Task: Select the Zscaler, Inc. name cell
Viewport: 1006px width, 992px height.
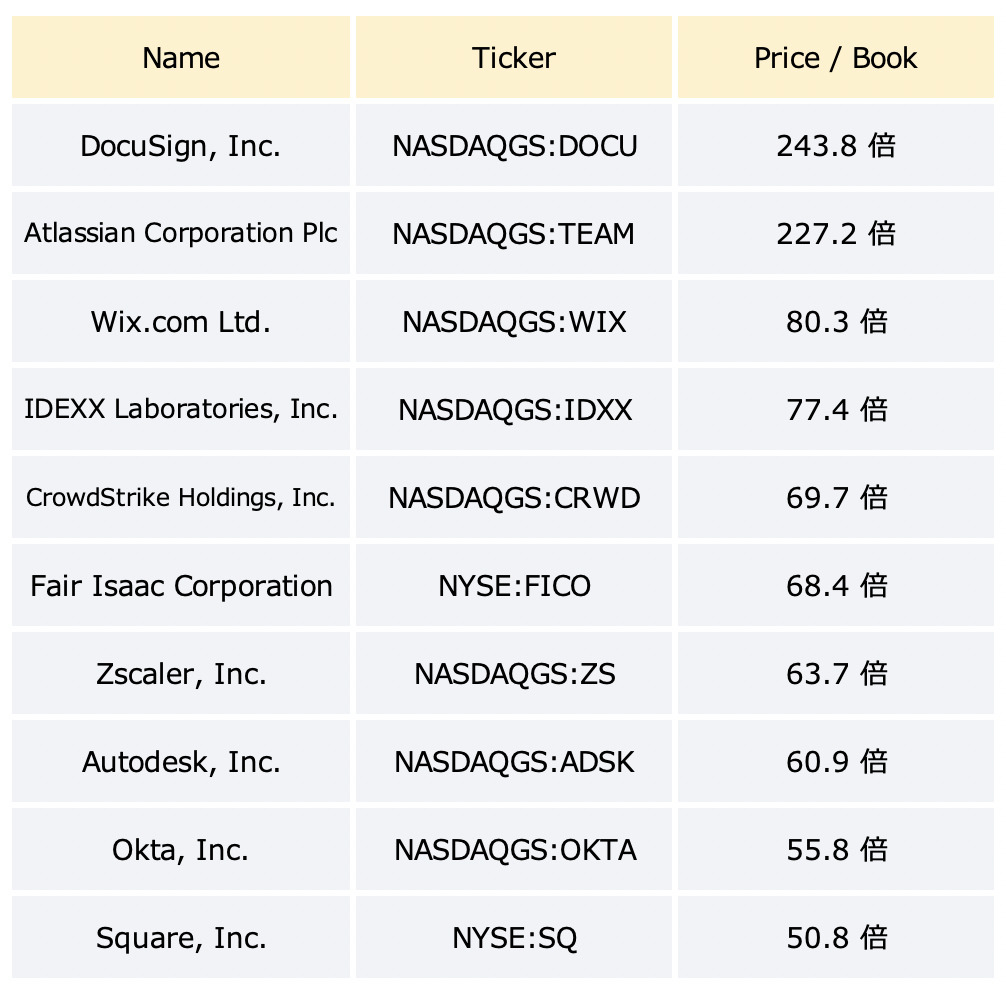Action: (x=181, y=673)
